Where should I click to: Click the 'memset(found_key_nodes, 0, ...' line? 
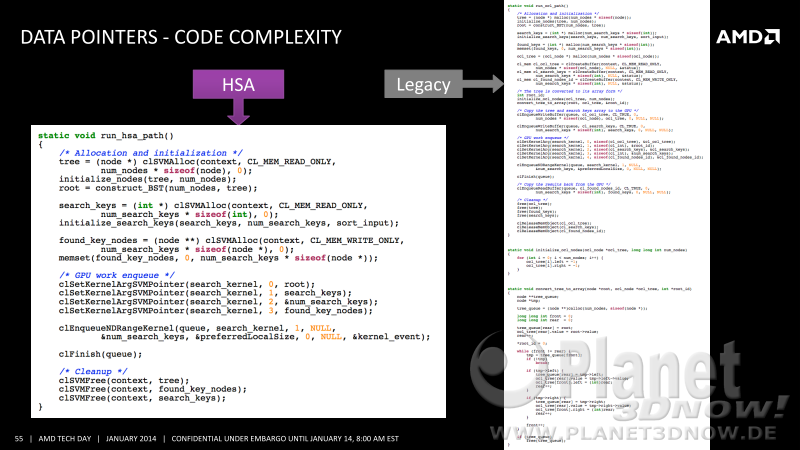coord(218,258)
